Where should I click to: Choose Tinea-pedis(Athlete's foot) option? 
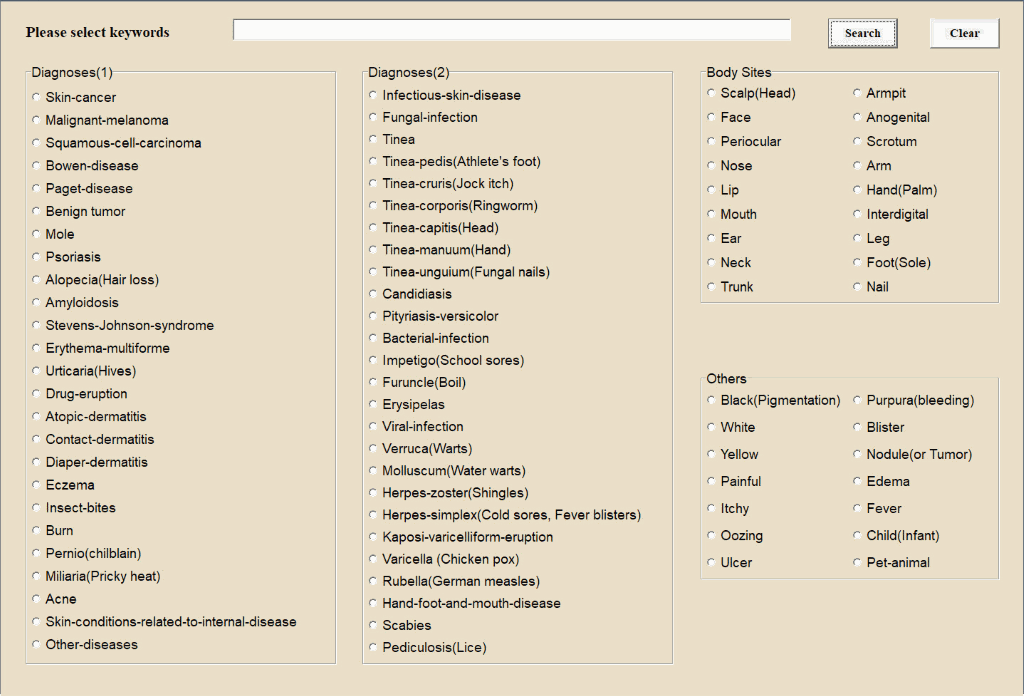tap(374, 161)
